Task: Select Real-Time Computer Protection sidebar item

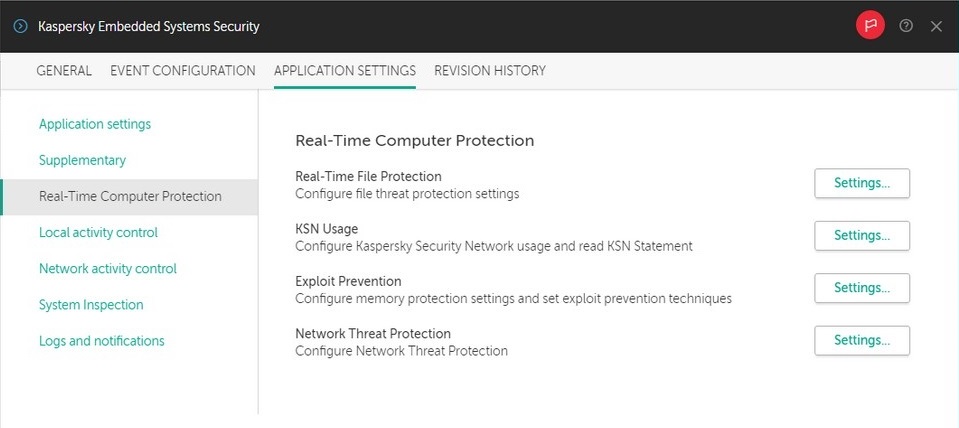Action: (130, 197)
